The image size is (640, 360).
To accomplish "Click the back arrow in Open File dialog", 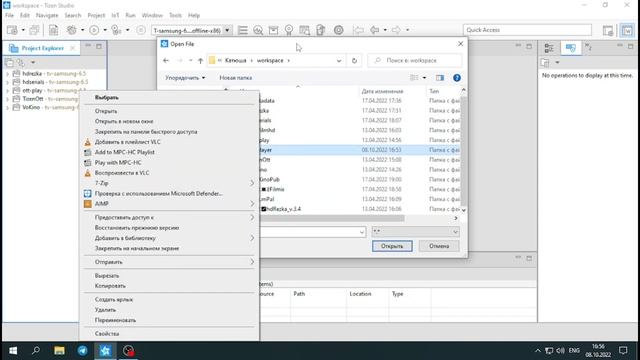I will 166,60.
